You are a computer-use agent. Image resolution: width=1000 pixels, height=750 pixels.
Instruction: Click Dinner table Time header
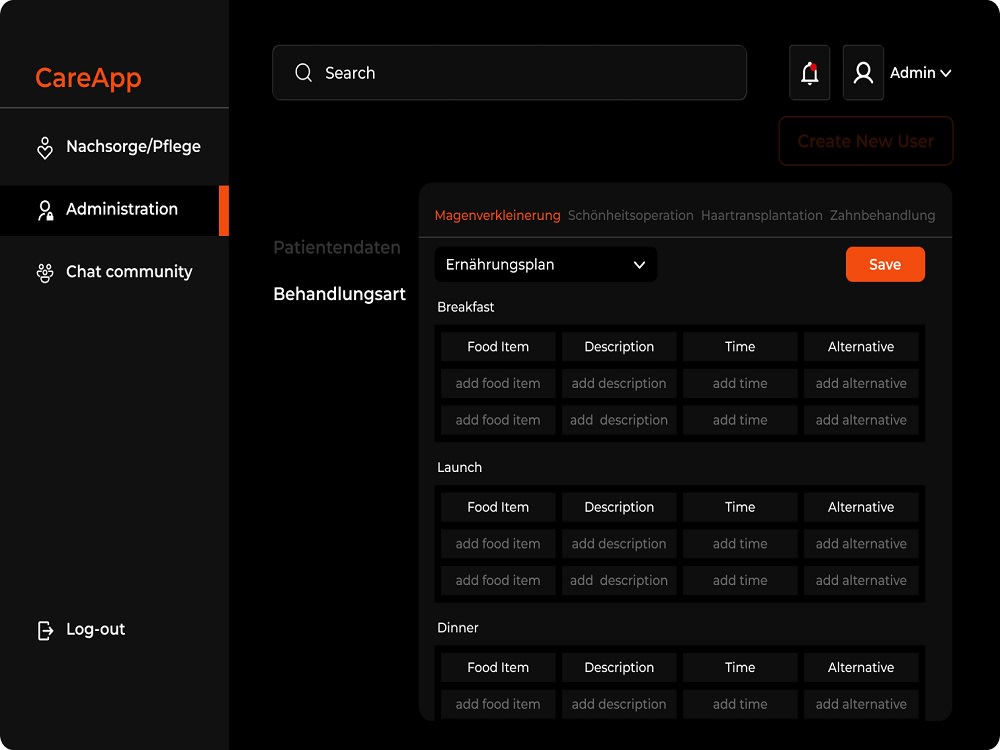click(740, 668)
